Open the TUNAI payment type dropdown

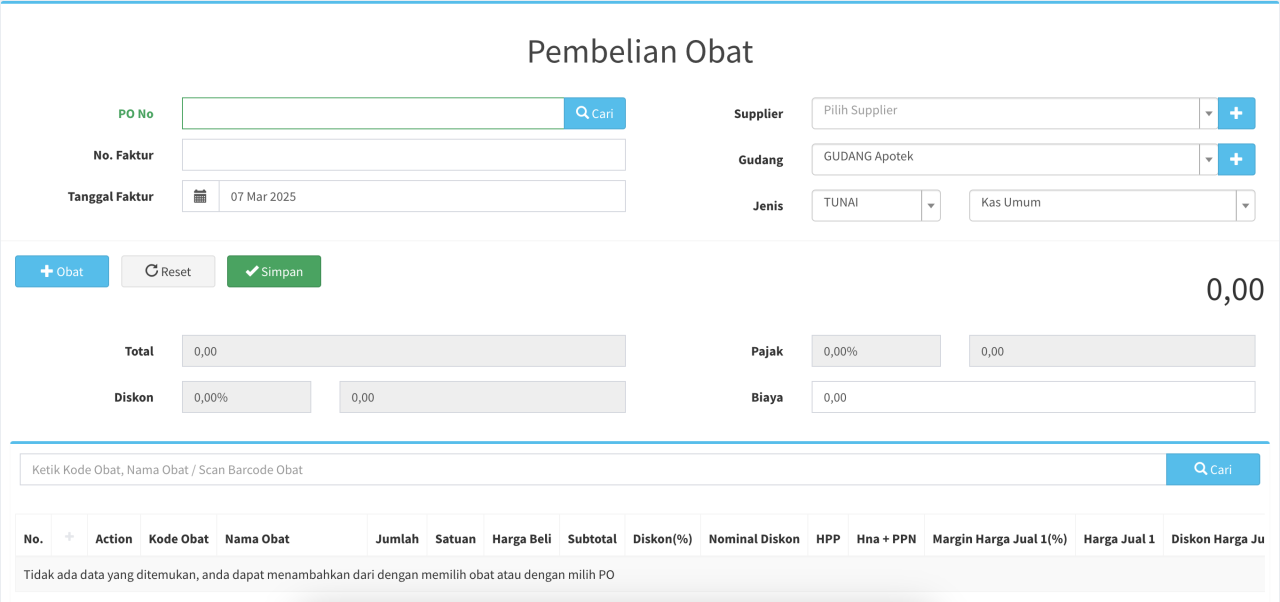[876, 205]
